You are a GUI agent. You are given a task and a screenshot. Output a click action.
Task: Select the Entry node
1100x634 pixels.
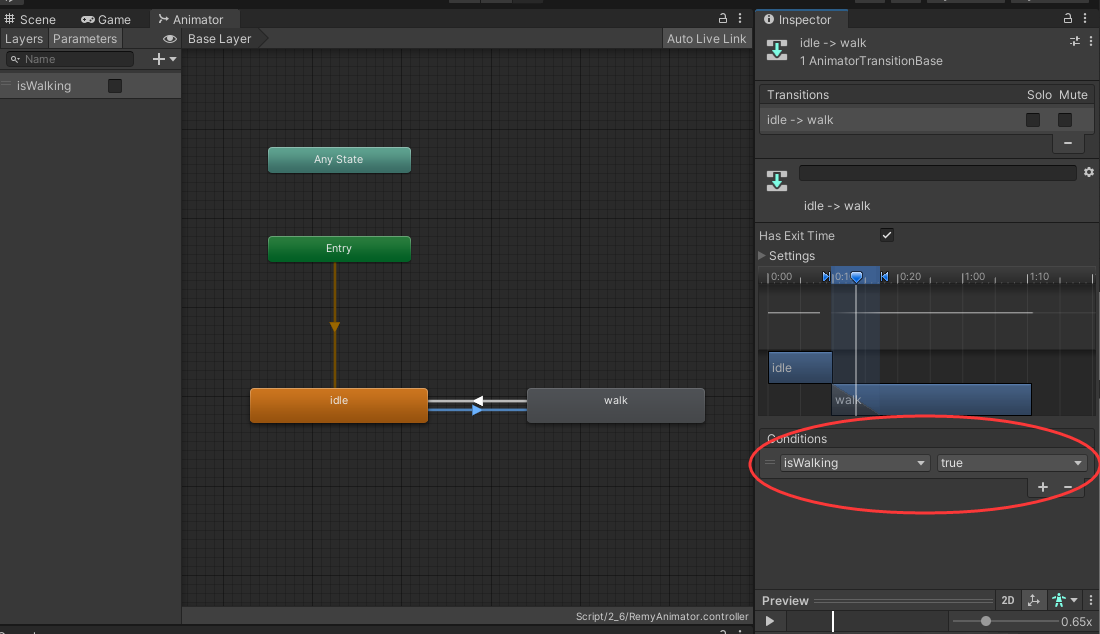point(339,248)
